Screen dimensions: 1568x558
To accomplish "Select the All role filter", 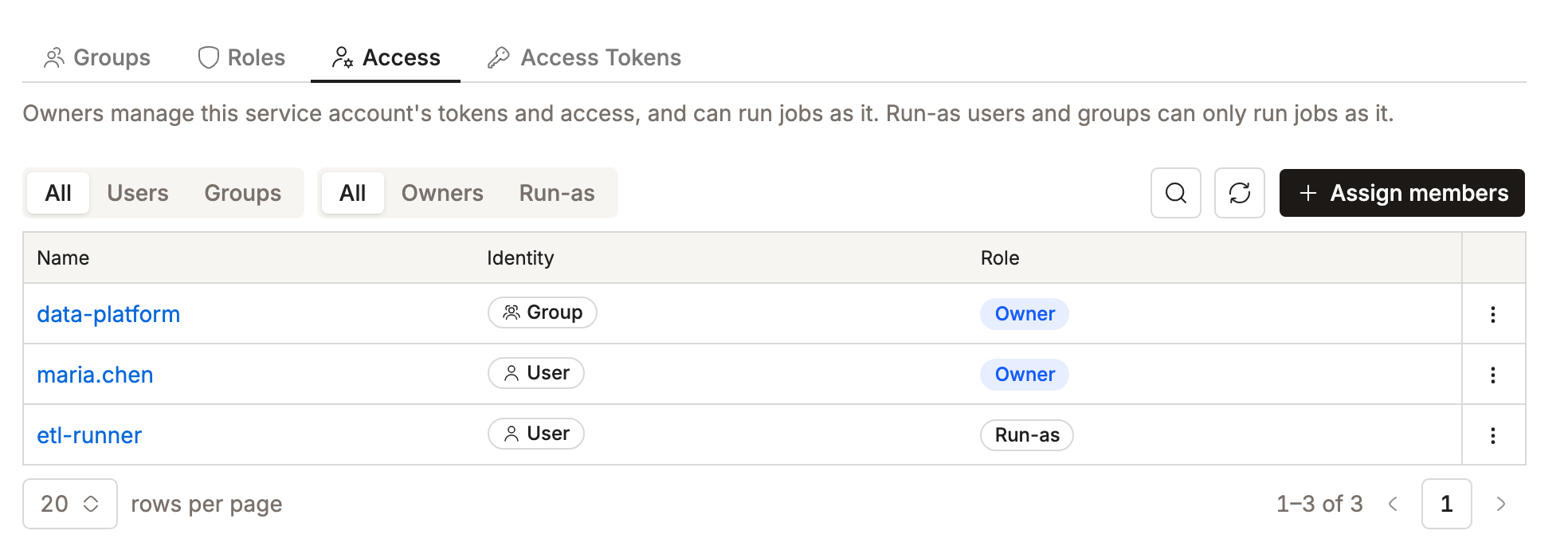I will click(353, 193).
